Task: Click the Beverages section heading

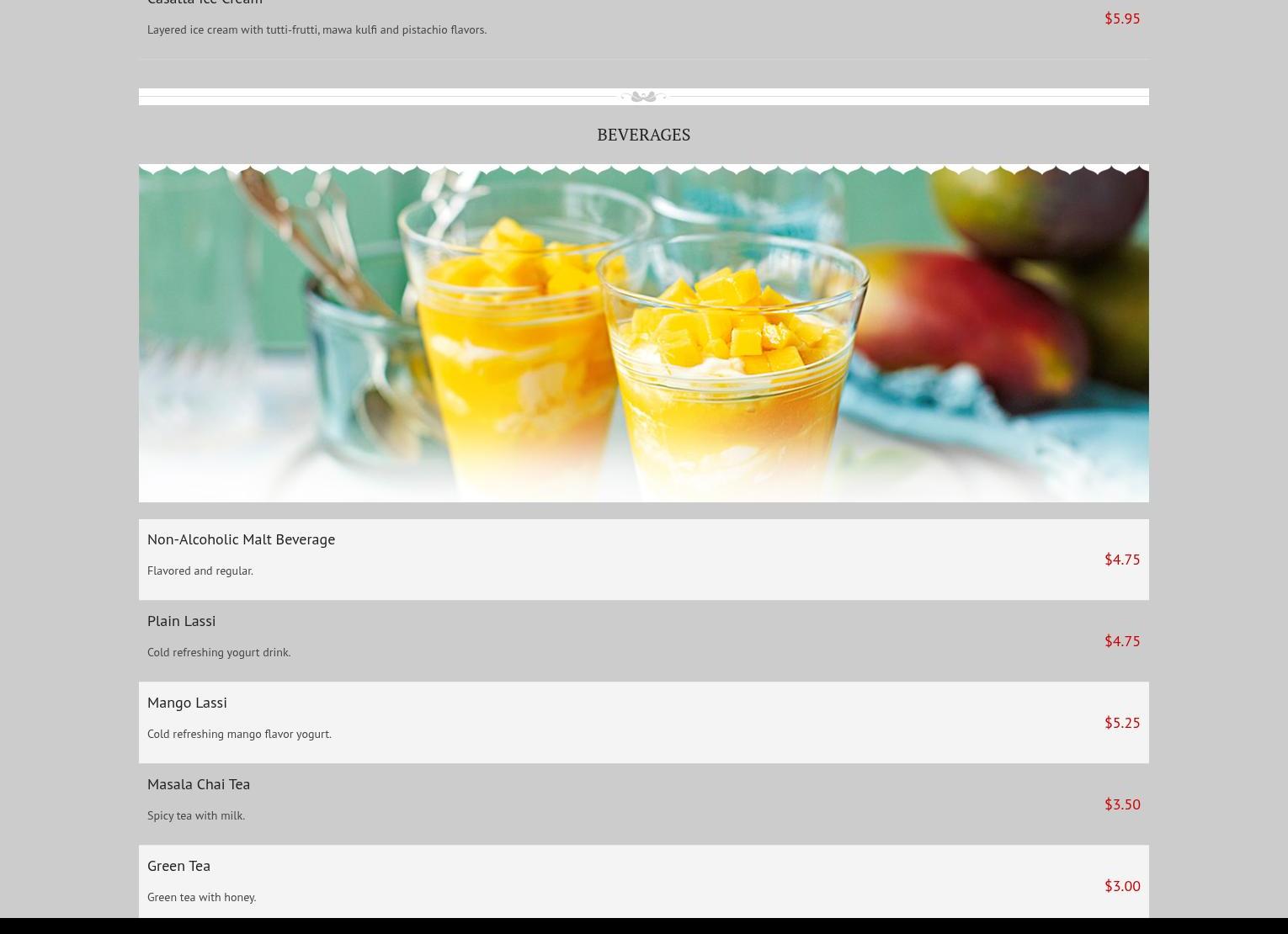Action: coord(643,135)
